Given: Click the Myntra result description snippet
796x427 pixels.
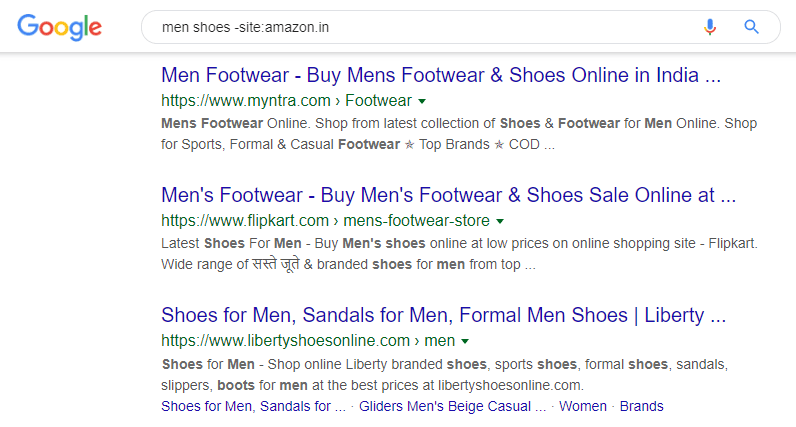Looking at the screenshot, I should tap(459, 134).
